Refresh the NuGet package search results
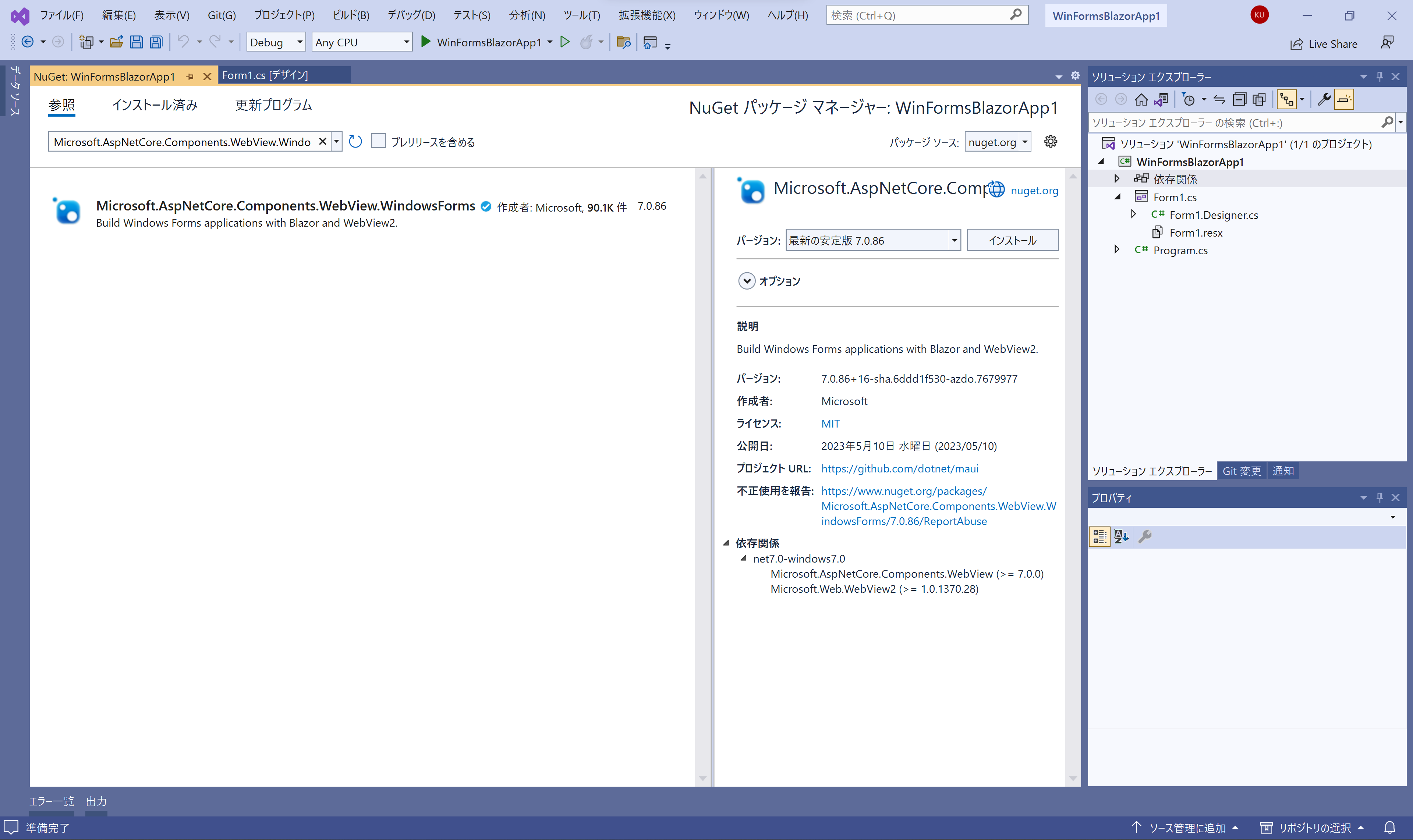 click(355, 142)
